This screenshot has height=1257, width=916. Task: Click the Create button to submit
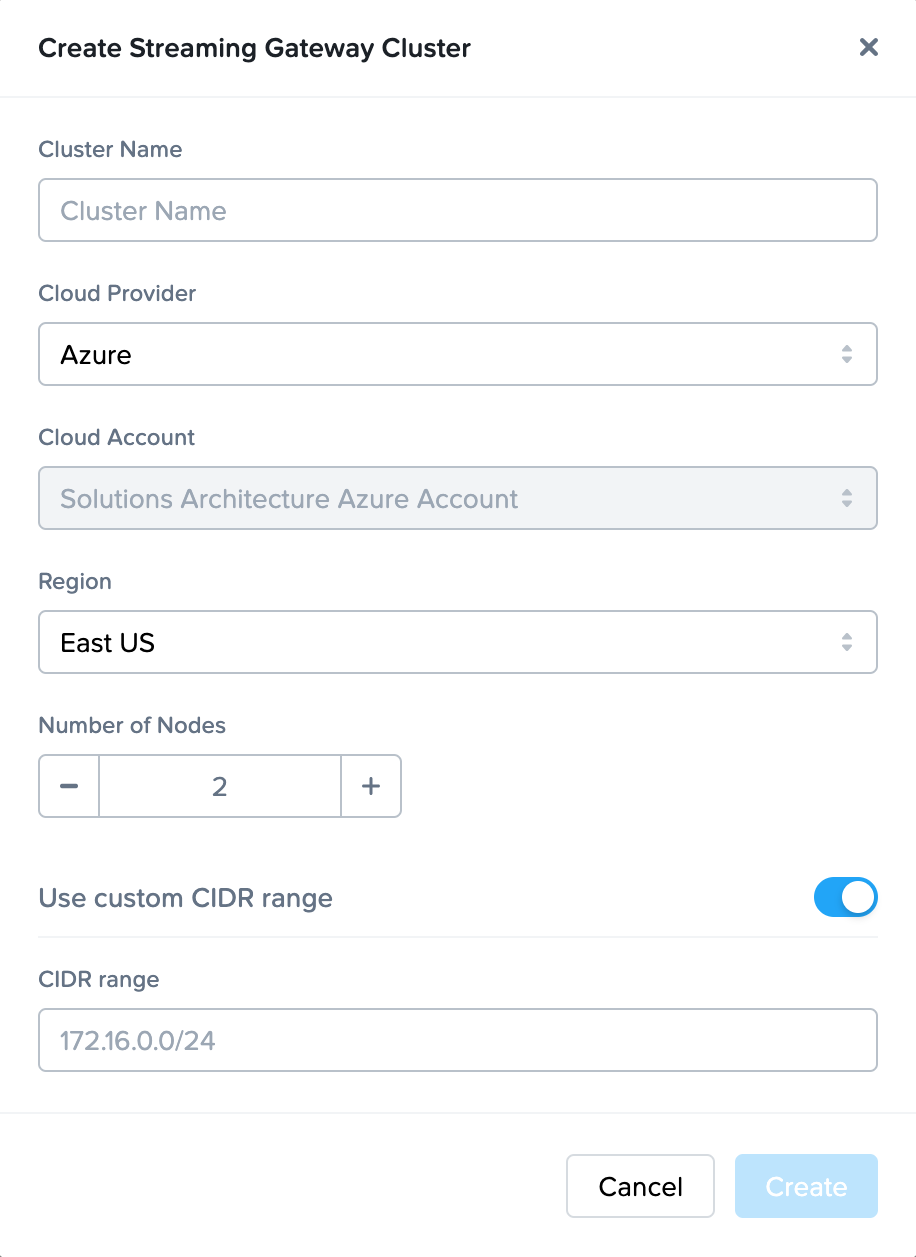pyautogui.click(x=806, y=1186)
